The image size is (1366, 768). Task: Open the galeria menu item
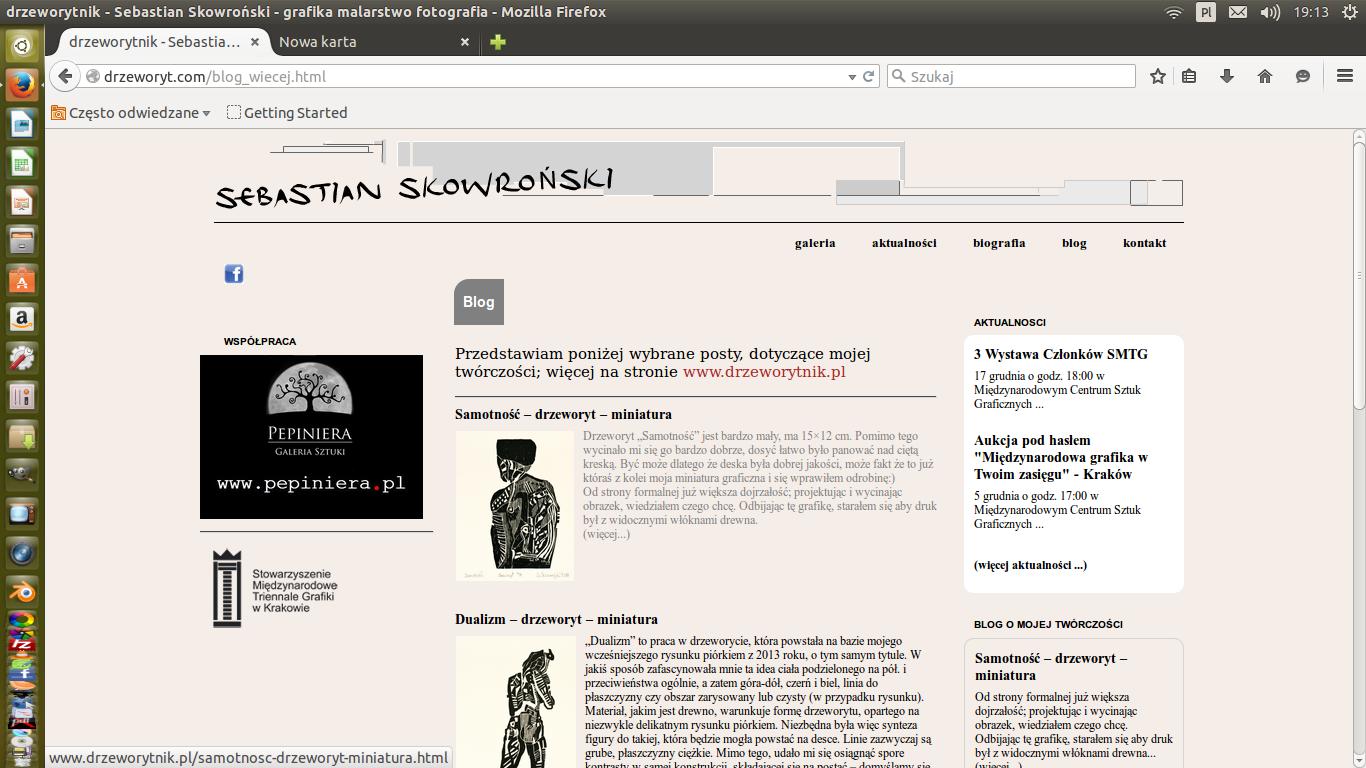click(815, 243)
